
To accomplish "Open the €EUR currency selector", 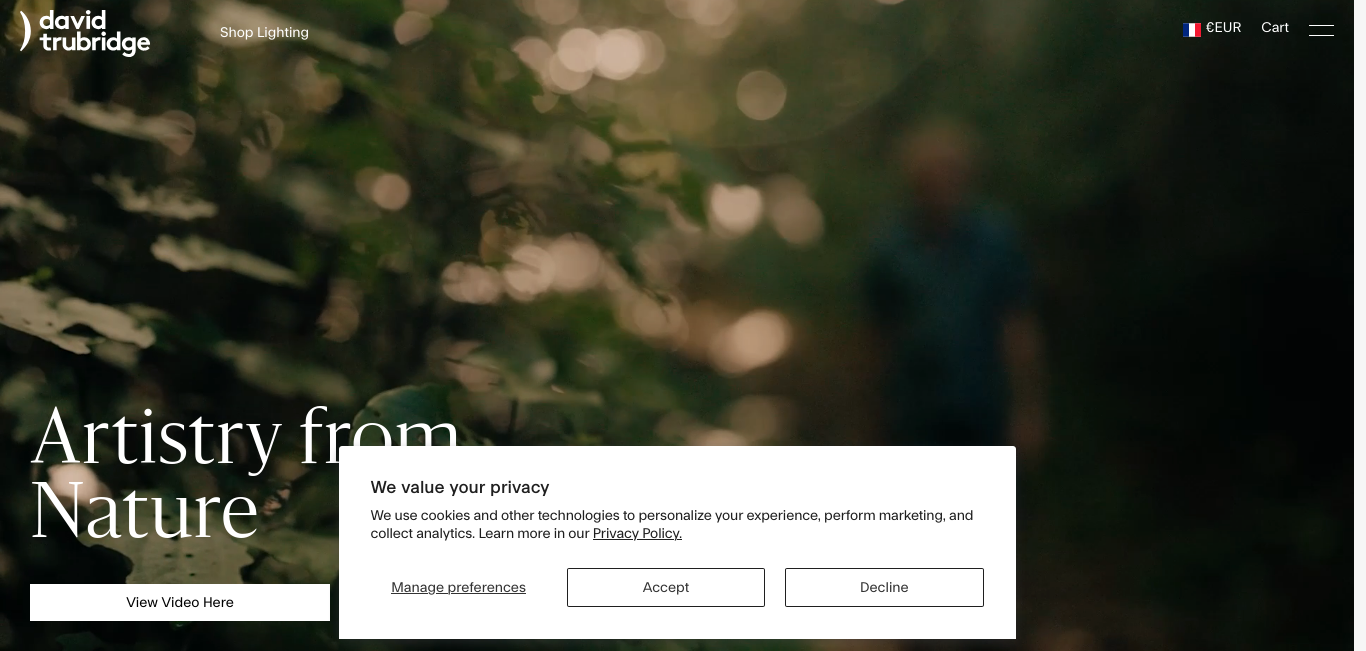I will (1212, 28).
